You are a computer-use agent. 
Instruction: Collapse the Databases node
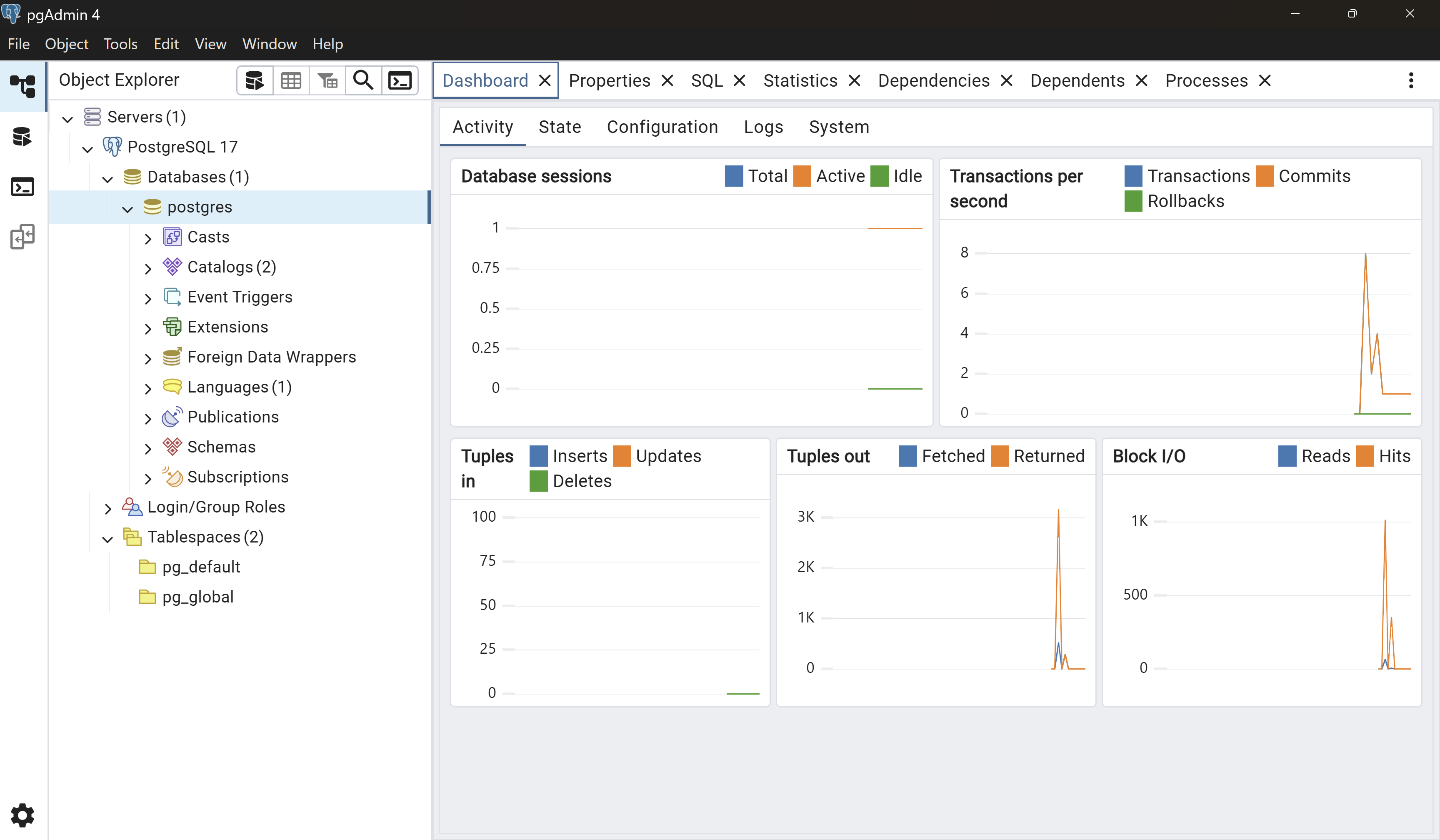coord(107,179)
